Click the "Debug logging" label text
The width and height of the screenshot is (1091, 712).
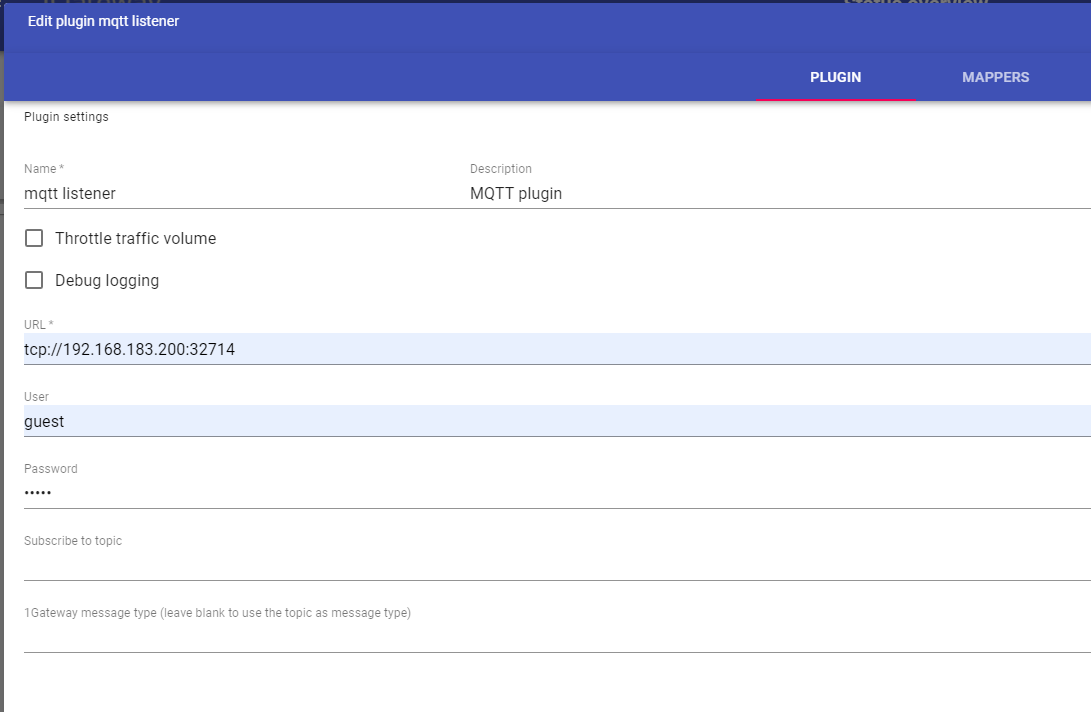107,280
